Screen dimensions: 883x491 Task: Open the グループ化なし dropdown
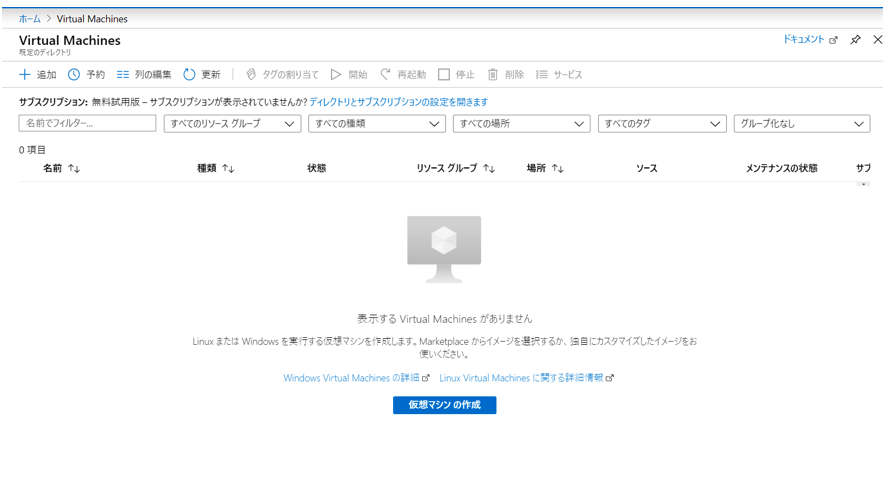click(802, 123)
